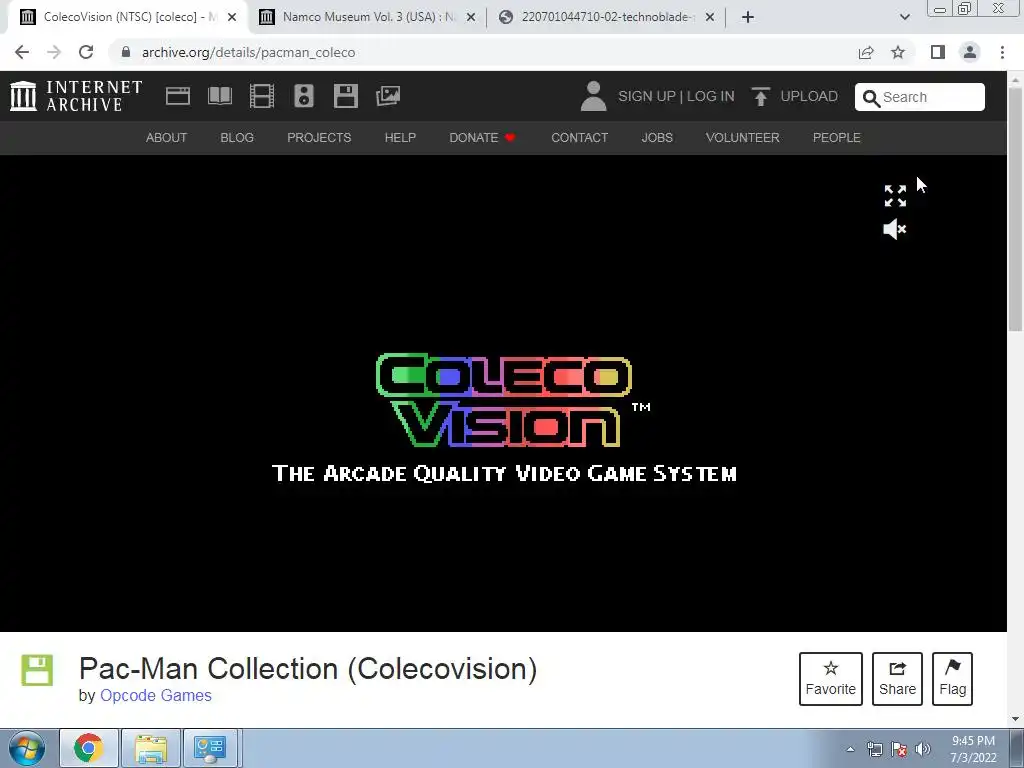Switch to ColecoVision (NTSC) tab
Viewport: 1024px width, 768px height.
click(128, 17)
